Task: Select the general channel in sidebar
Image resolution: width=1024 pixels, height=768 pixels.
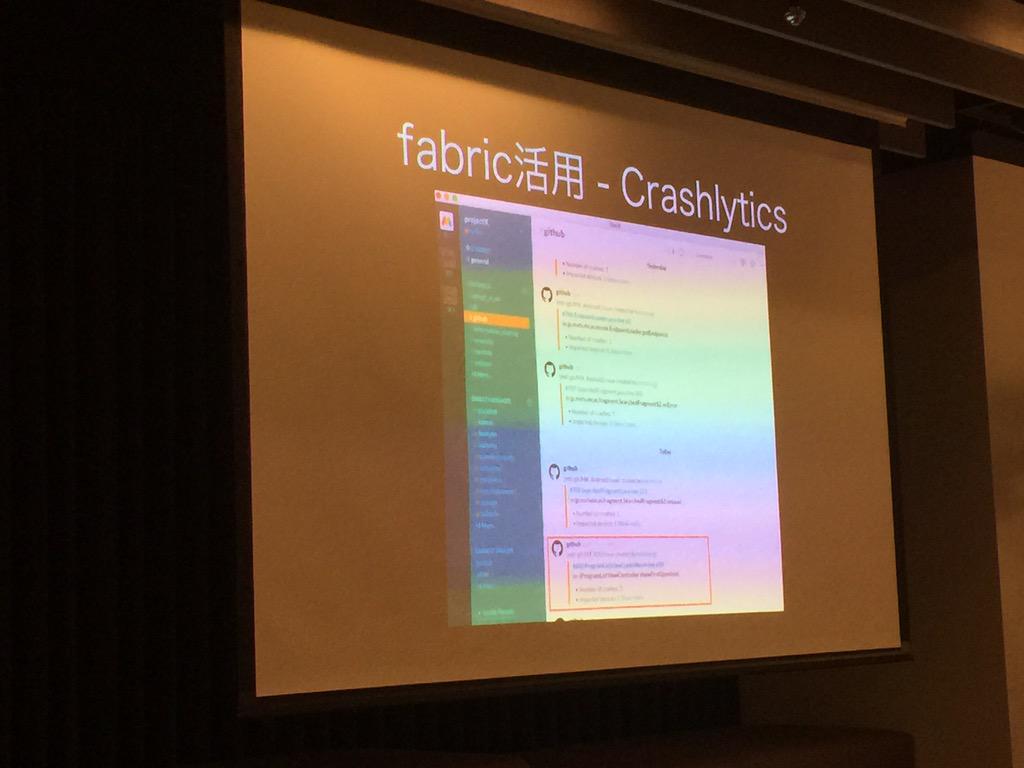Action: [x=479, y=261]
